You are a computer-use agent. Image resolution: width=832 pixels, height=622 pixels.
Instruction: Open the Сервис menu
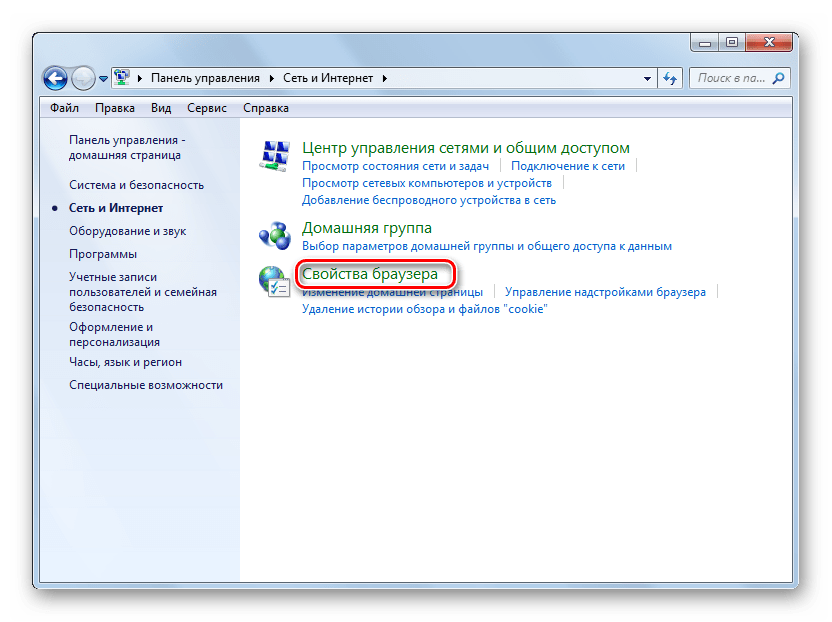point(207,108)
